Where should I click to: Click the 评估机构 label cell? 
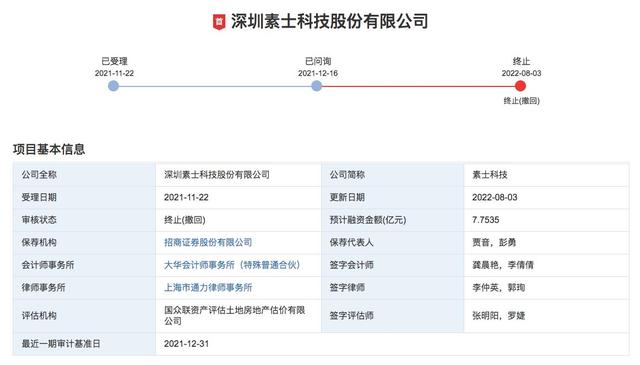[84, 316]
